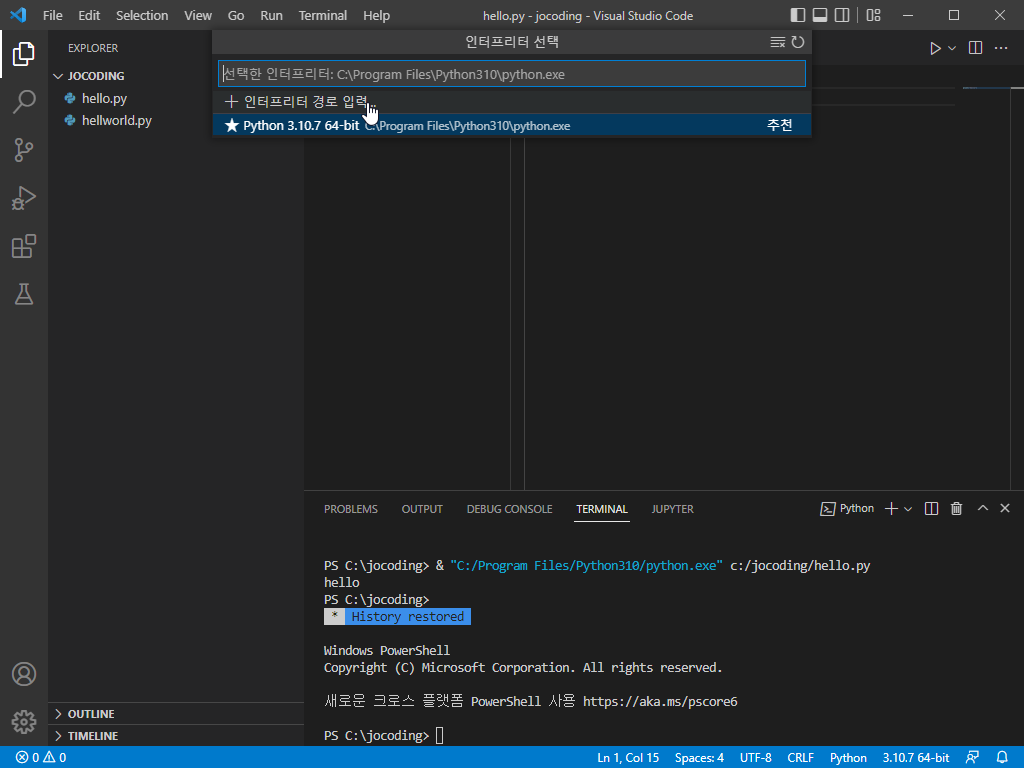
Task: Close the terminal panel
Action: [1004, 508]
